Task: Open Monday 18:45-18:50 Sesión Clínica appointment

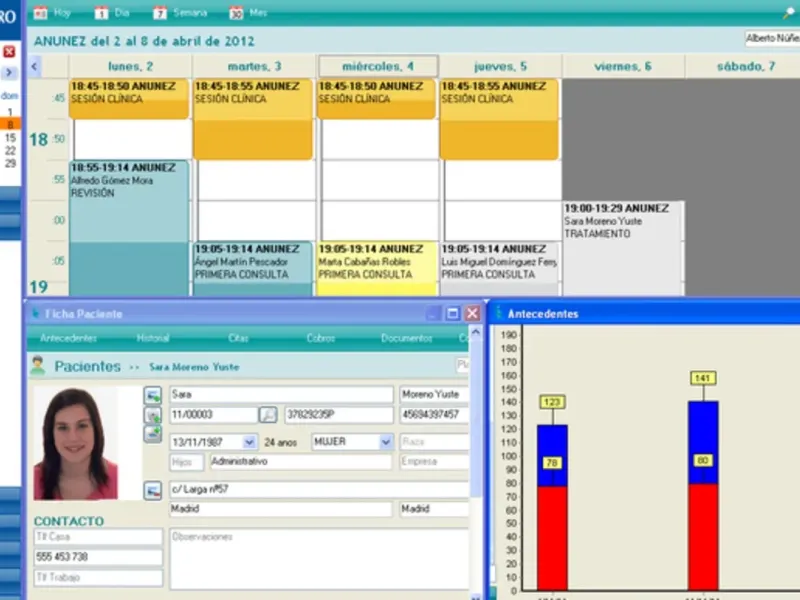Action: pyautogui.click(x=129, y=98)
